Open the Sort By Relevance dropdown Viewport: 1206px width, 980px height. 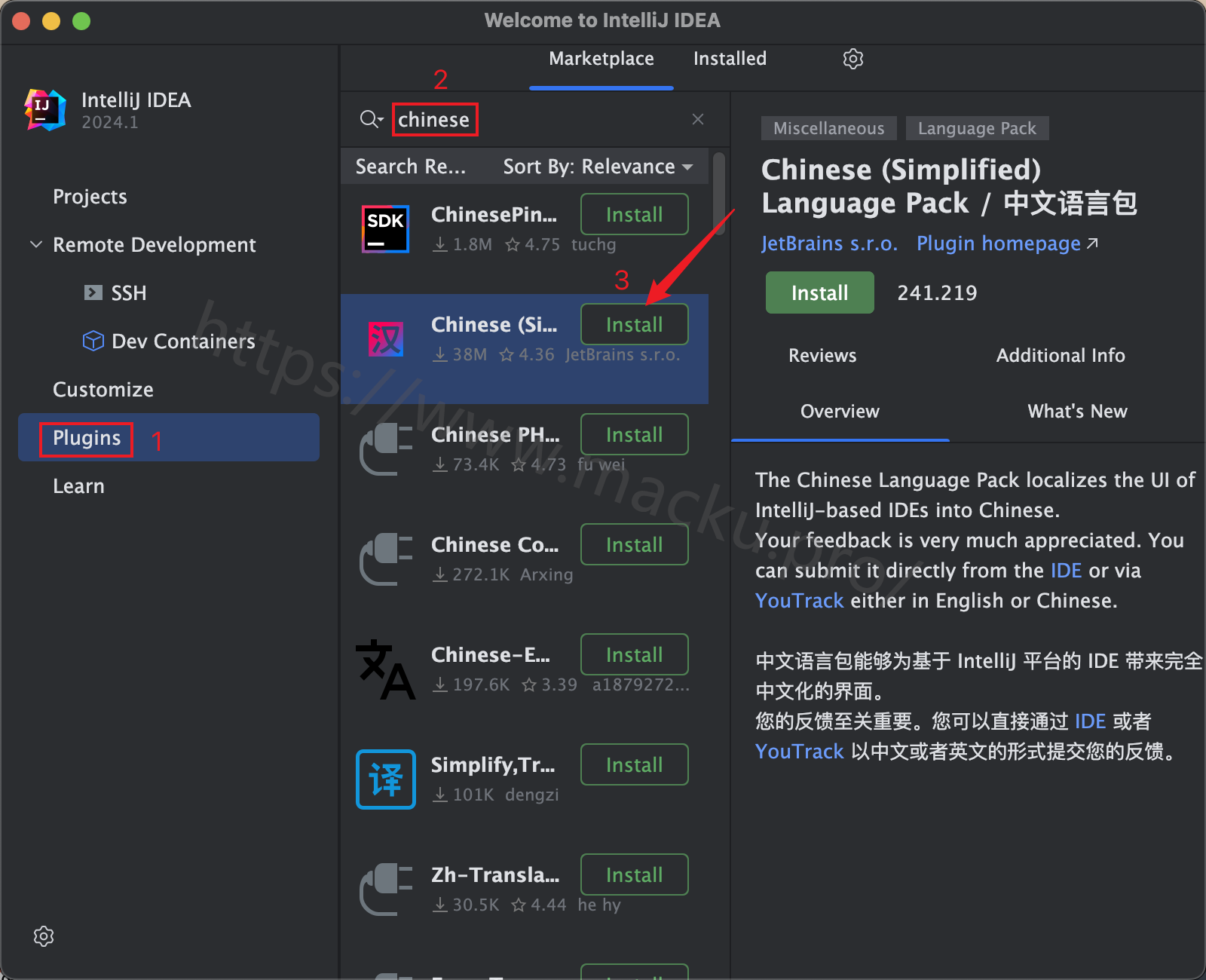598,167
